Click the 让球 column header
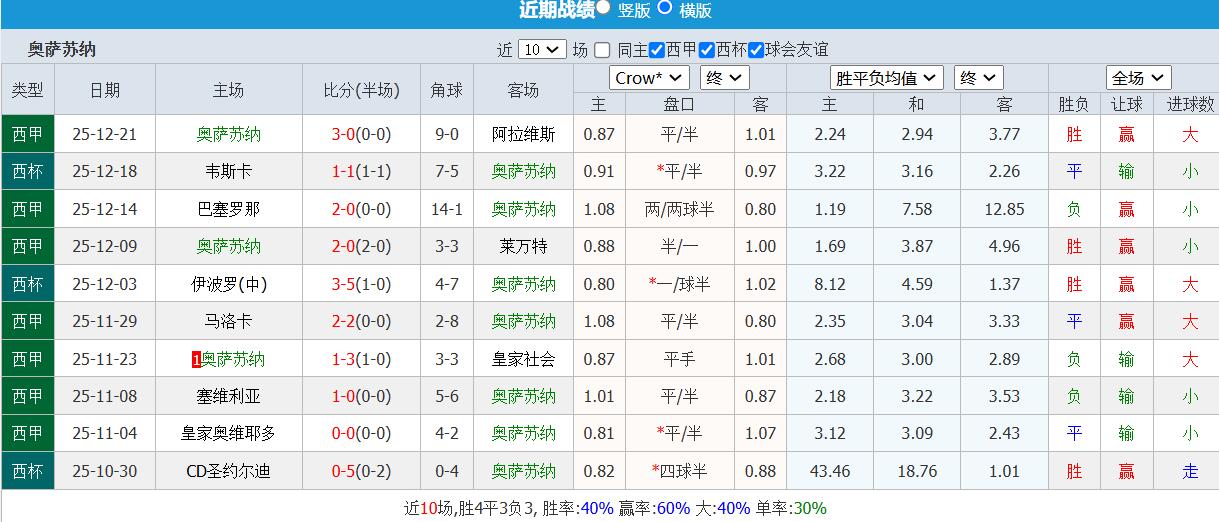1219x522 pixels. coord(1127,104)
